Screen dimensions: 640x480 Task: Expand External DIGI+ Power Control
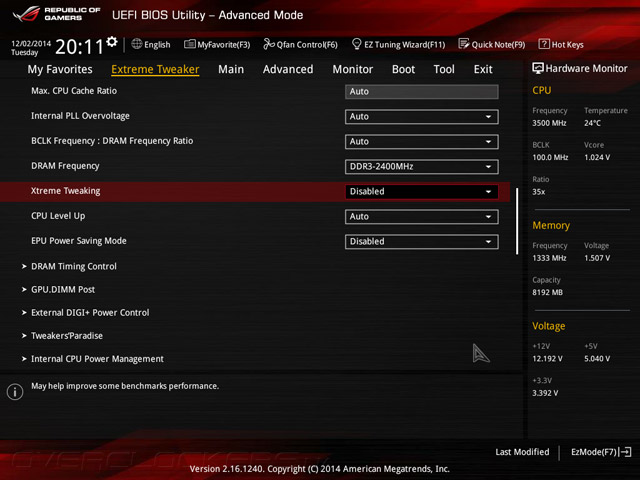click(x=90, y=313)
